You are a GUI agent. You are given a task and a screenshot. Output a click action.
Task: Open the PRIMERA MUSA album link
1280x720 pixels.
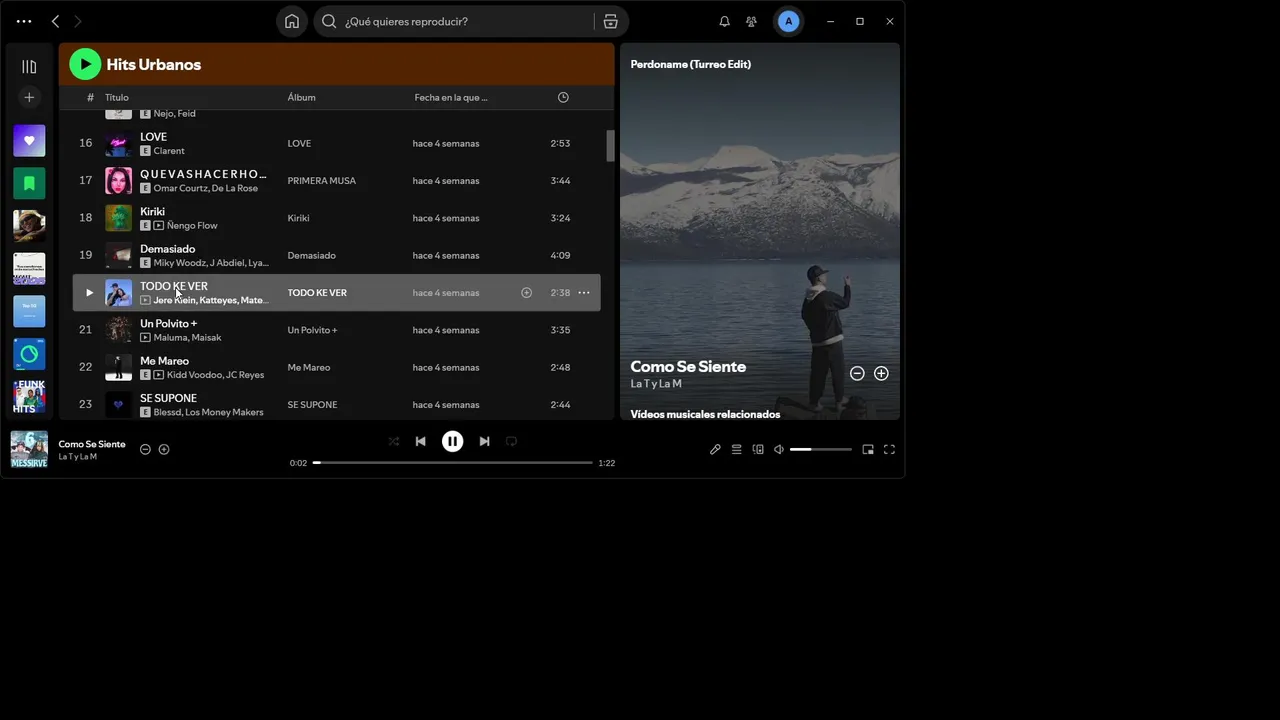321,181
